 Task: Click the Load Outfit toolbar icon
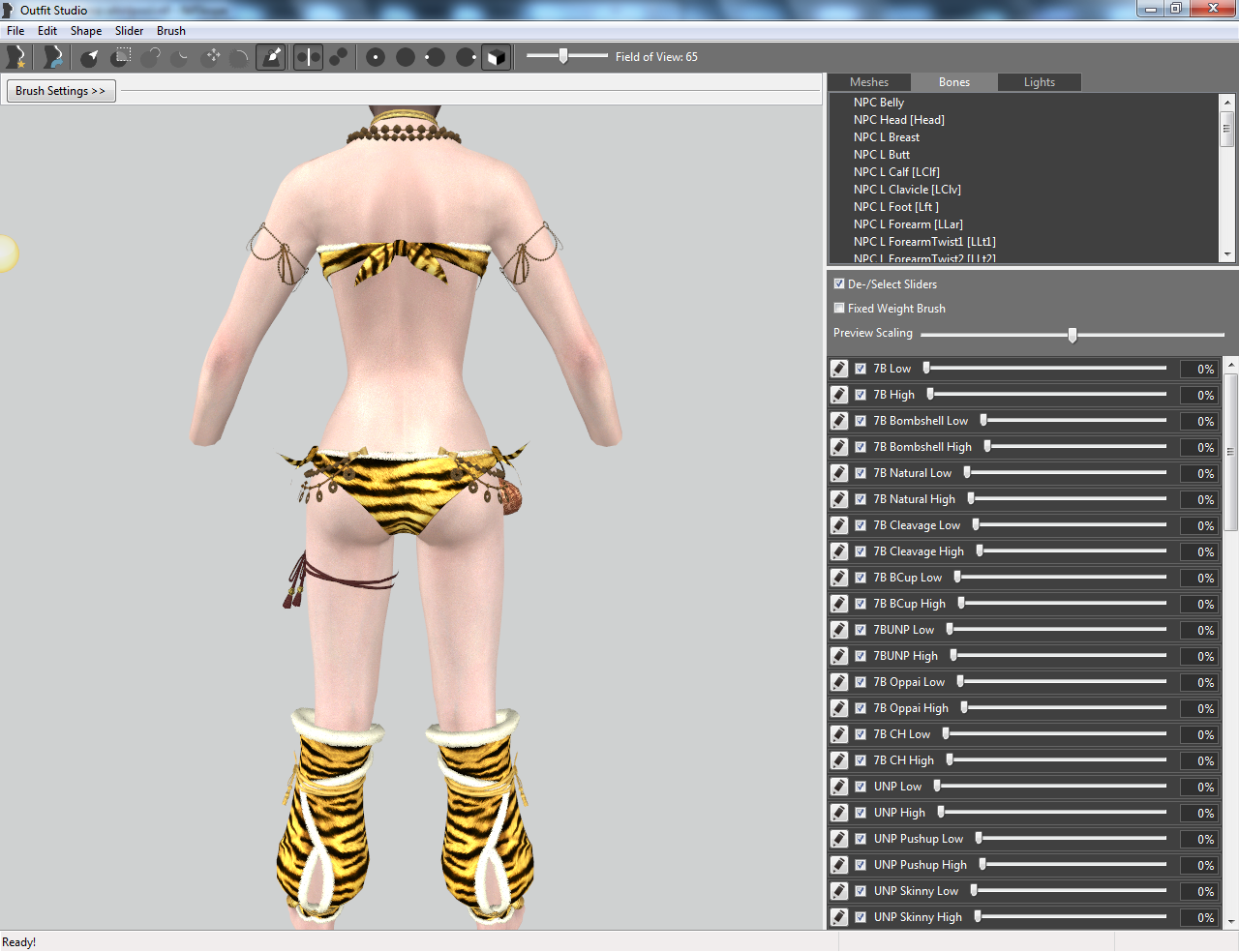[x=52, y=57]
